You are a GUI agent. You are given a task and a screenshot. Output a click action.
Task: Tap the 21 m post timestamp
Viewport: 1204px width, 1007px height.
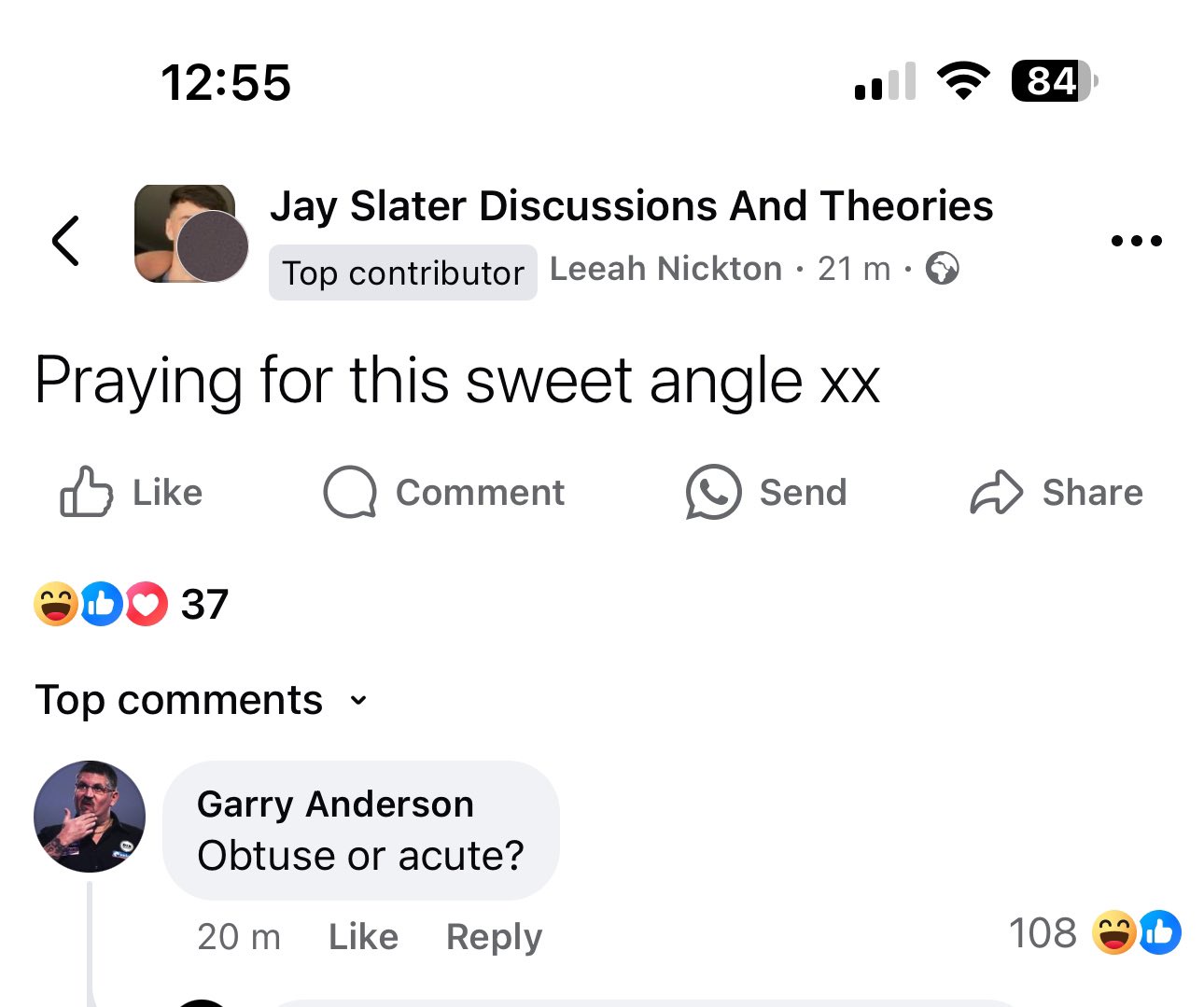pos(853,269)
